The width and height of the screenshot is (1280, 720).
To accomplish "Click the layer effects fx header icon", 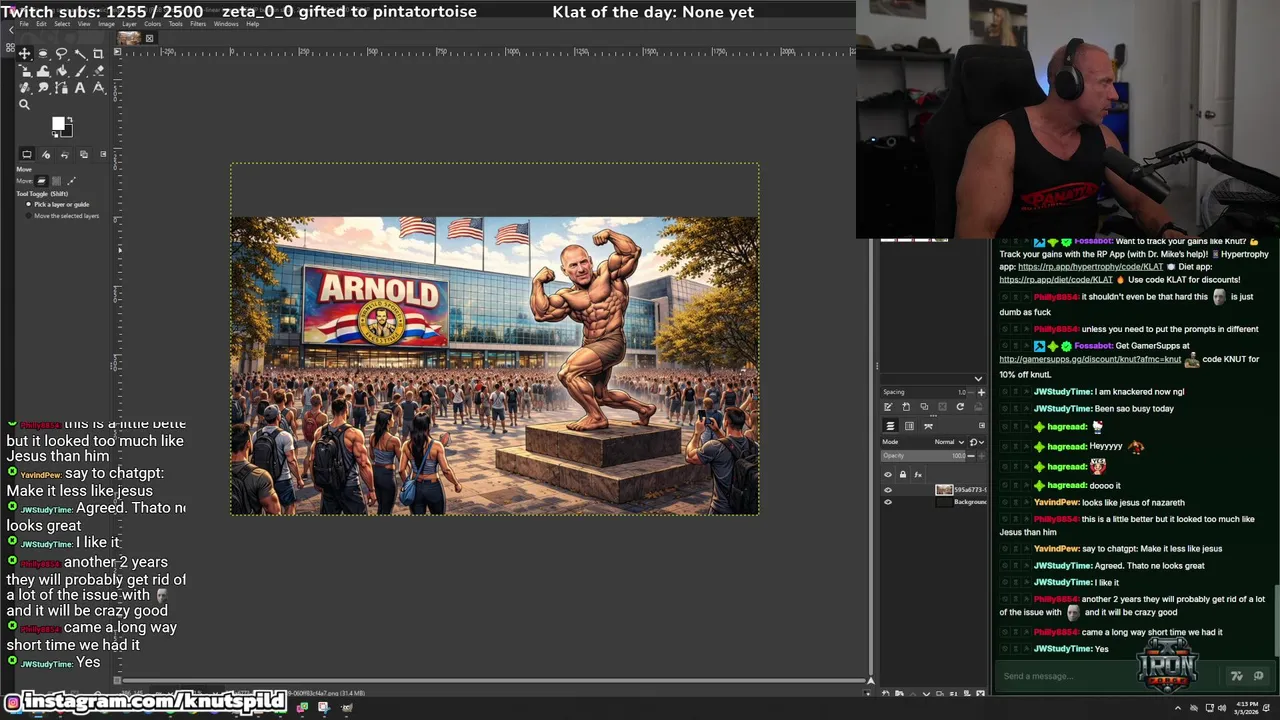I will (x=918, y=475).
